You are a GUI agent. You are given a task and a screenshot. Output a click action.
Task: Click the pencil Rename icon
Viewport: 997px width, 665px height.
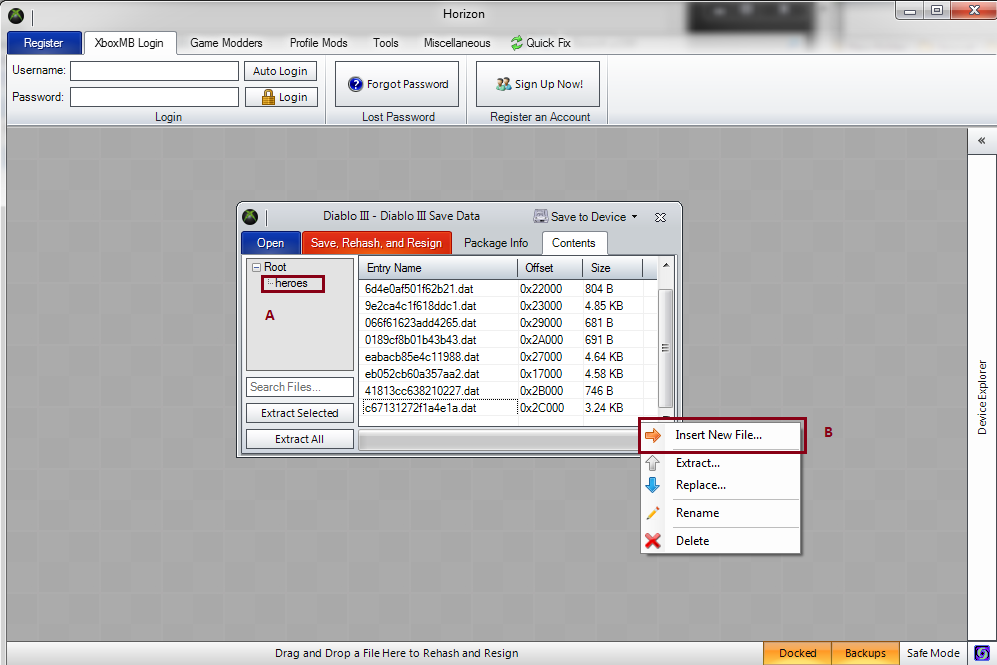653,513
